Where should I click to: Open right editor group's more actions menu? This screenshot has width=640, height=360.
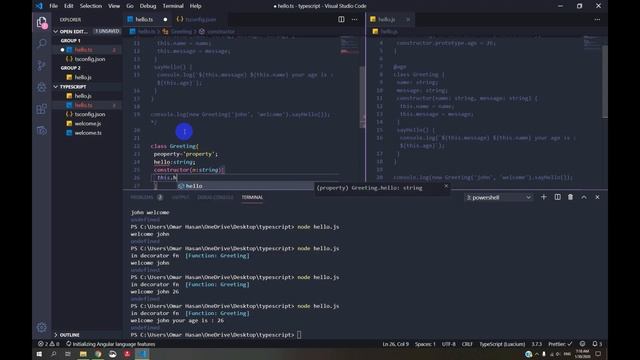(597, 19)
